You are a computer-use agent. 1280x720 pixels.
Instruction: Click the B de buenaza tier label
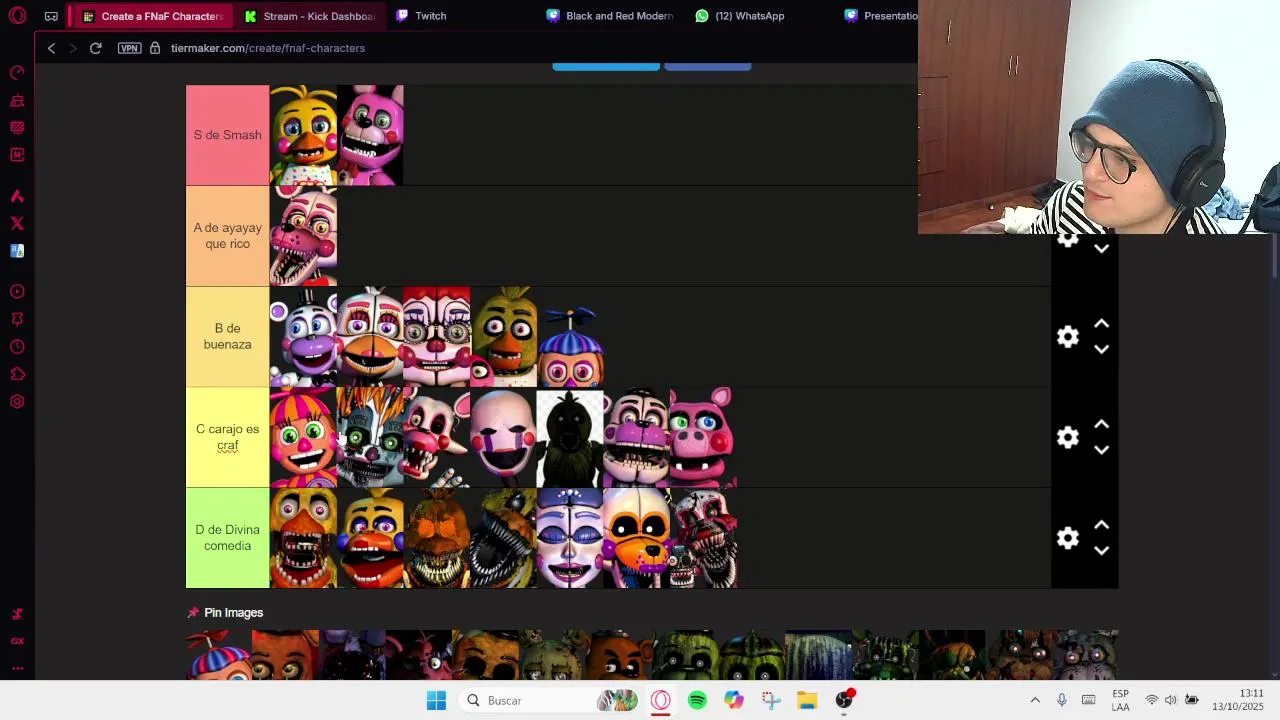tap(227, 337)
